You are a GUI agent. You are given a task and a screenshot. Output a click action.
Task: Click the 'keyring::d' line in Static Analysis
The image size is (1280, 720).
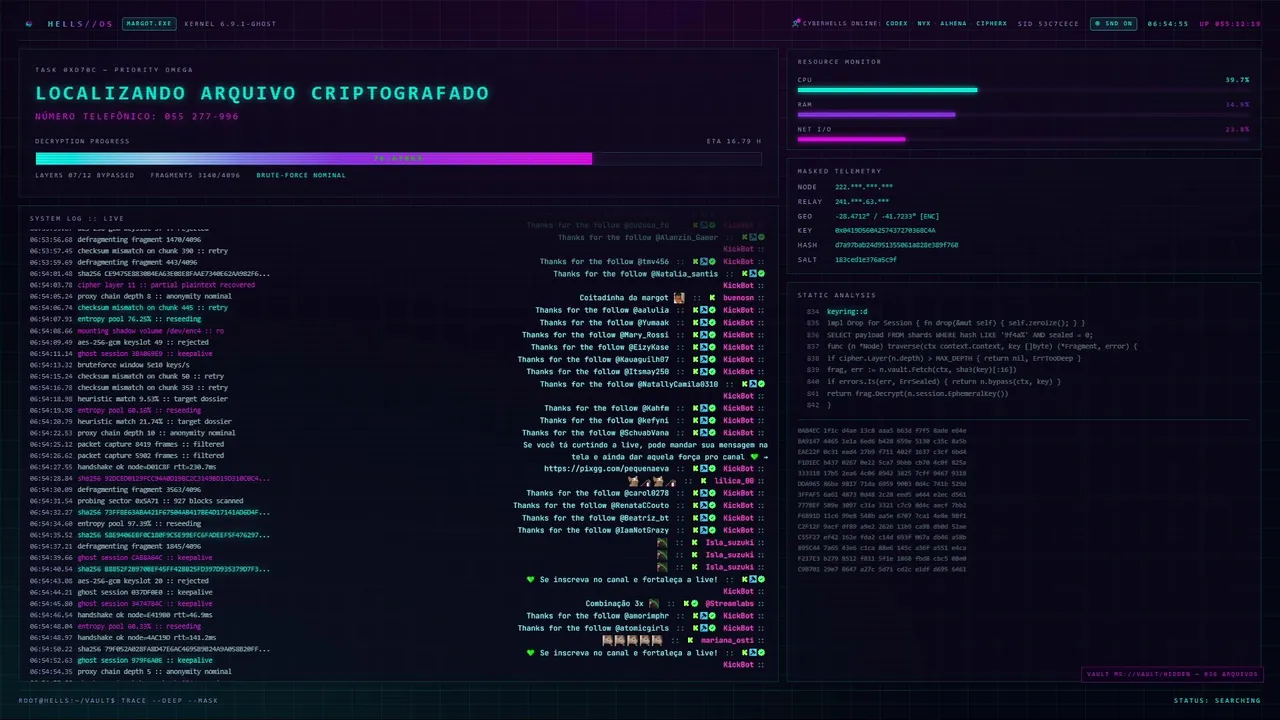(847, 312)
